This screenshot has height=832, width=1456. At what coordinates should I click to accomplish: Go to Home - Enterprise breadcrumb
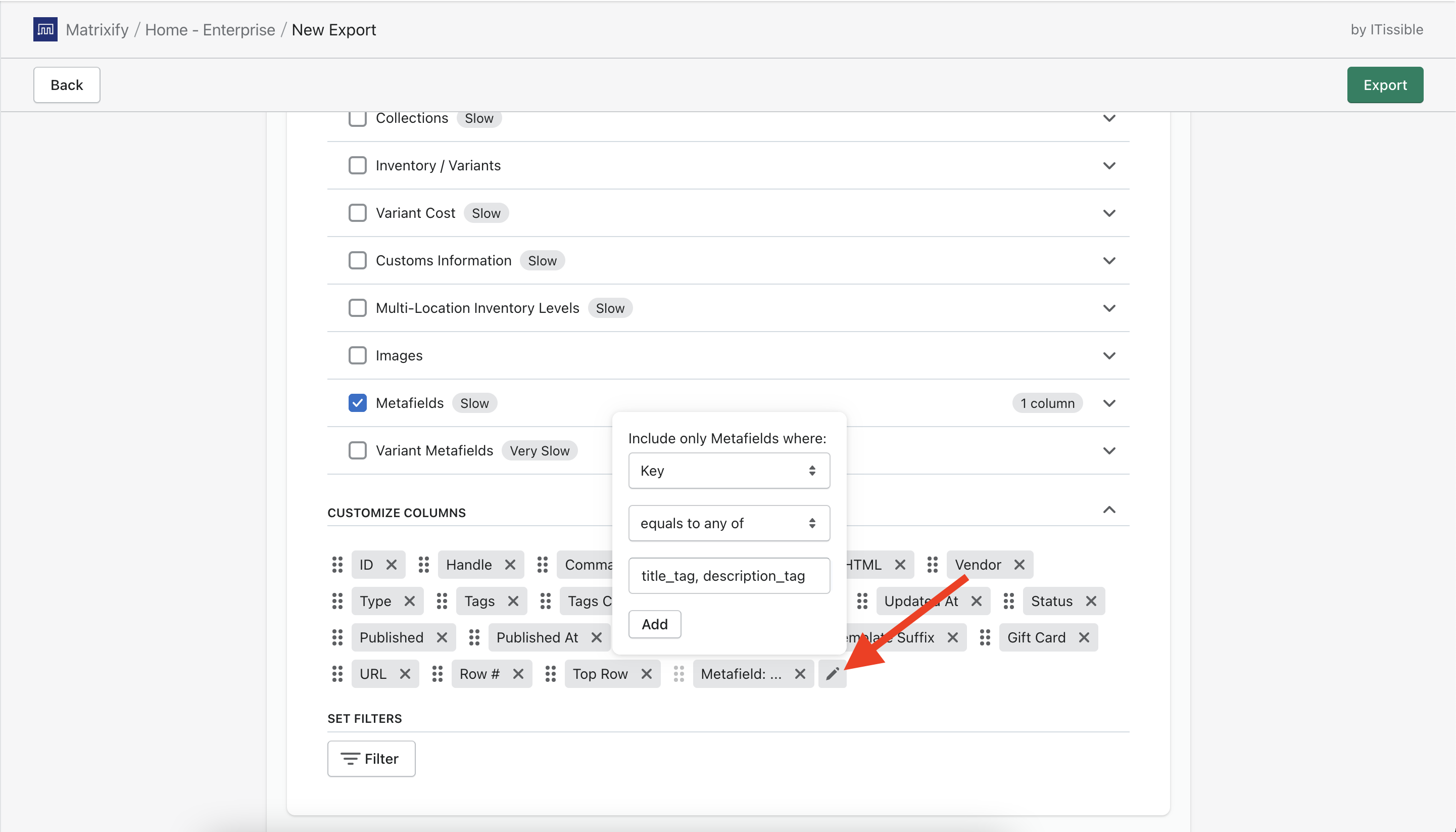click(x=210, y=30)
